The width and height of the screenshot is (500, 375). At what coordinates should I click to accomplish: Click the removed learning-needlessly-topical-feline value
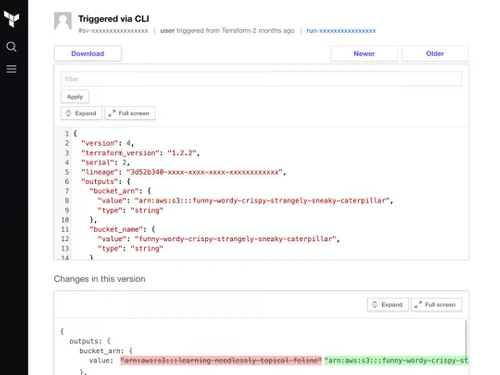click(221, 360)
